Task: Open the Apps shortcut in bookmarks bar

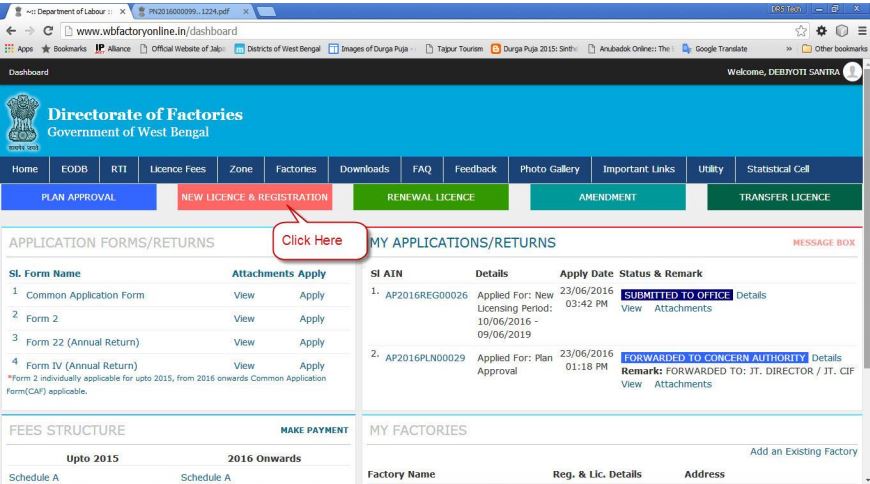Action: (19, 49)
